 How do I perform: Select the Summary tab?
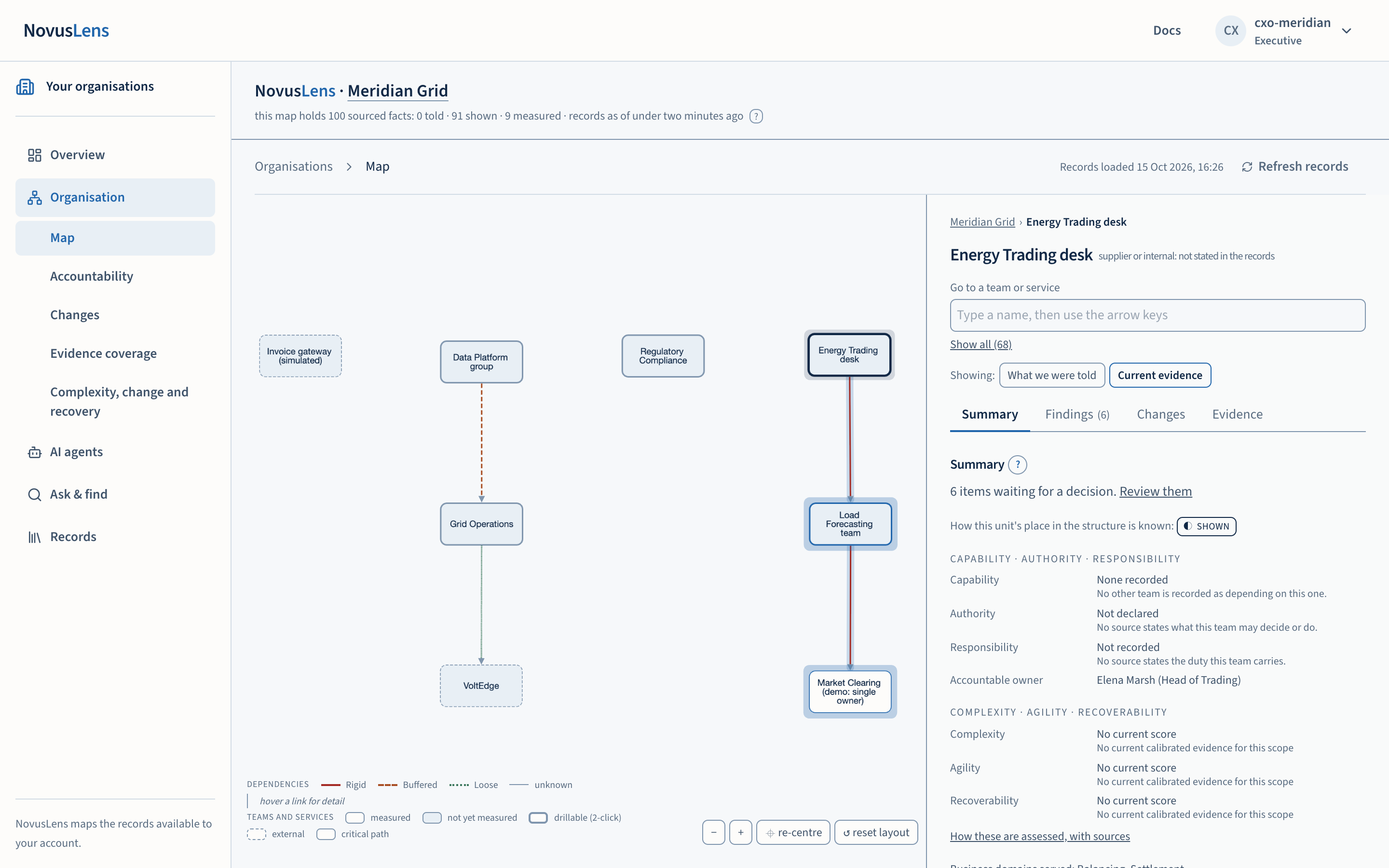pyautogui.click(x=990, y=415)
